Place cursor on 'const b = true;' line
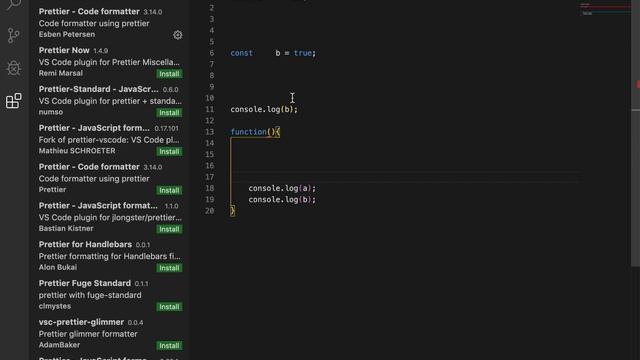Viewport: 640px width, 360px height. click(x=273, y=53)
